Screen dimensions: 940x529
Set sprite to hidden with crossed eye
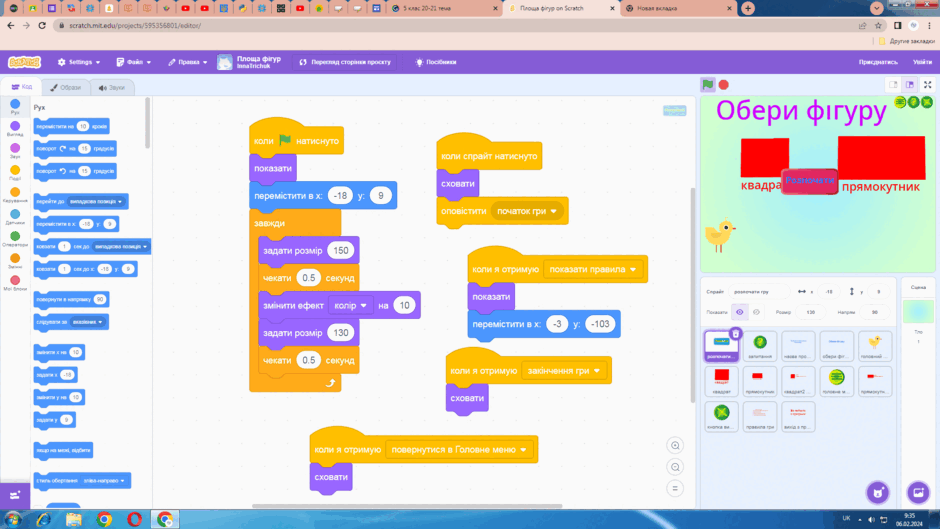click(756, 312)
